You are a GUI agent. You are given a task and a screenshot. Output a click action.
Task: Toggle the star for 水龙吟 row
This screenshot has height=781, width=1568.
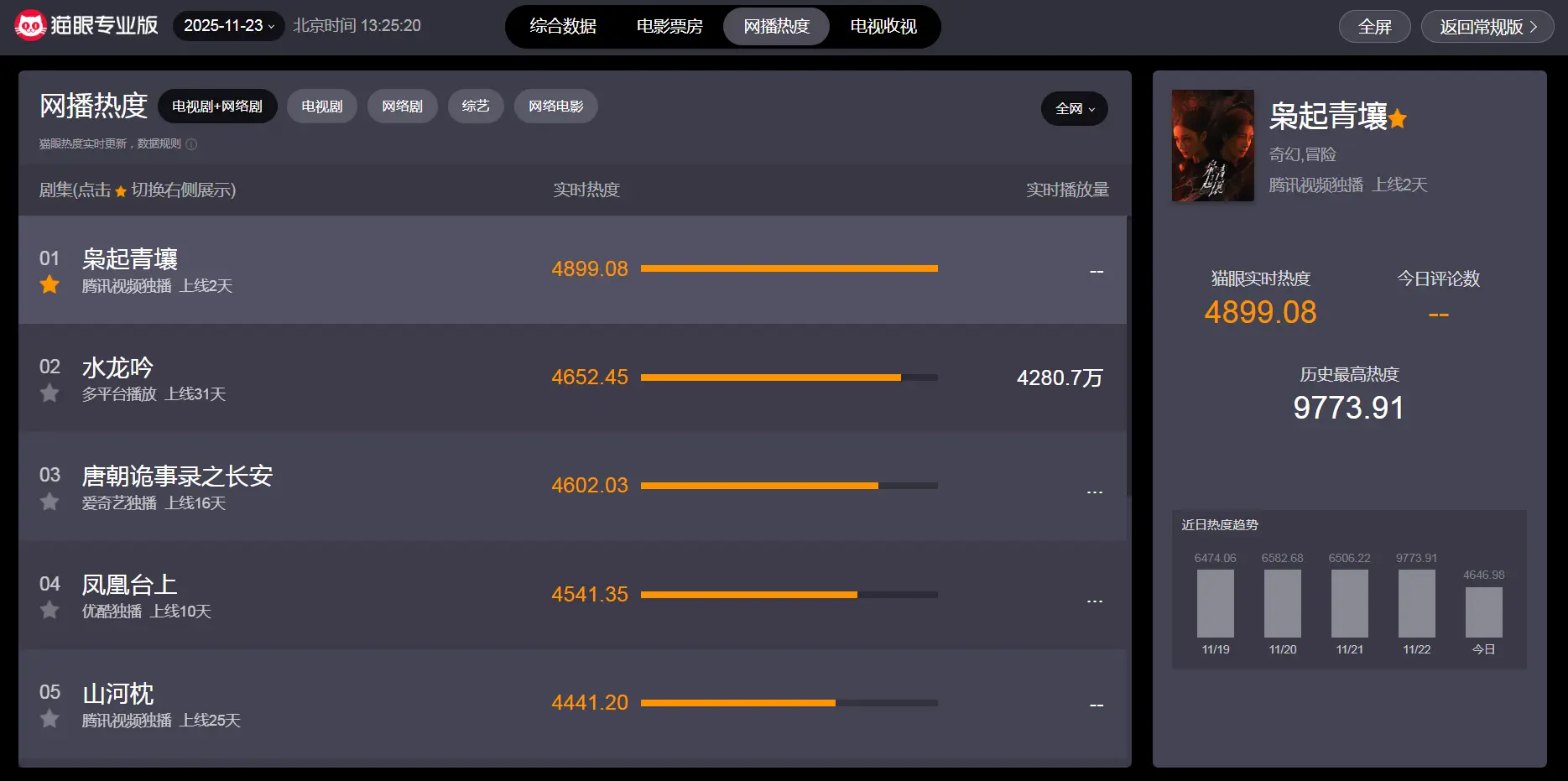coord(49,393)
